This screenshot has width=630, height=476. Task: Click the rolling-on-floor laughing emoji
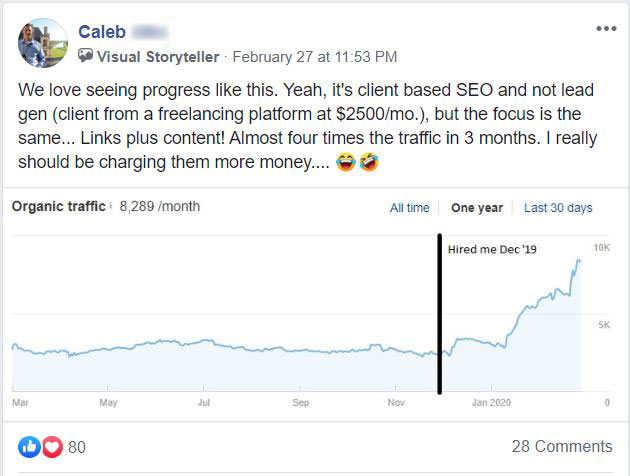[x=369, y=162]
